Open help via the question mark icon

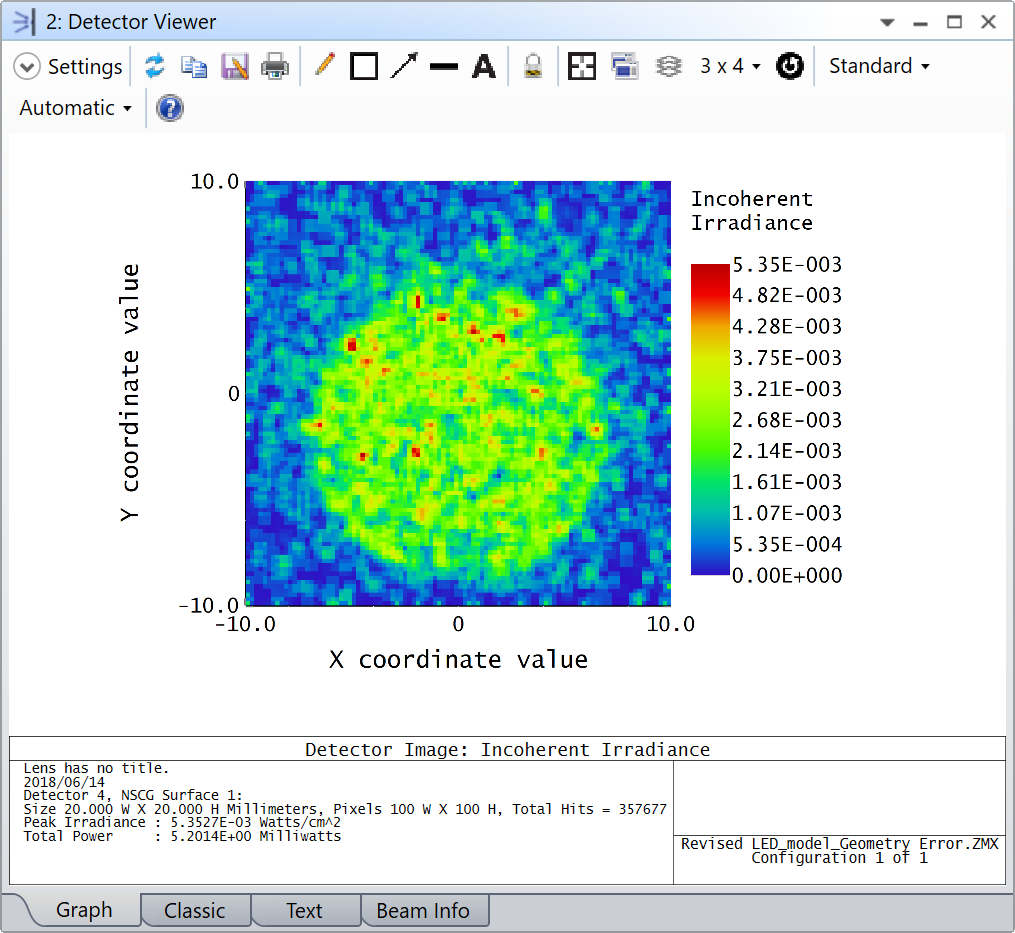170,108
